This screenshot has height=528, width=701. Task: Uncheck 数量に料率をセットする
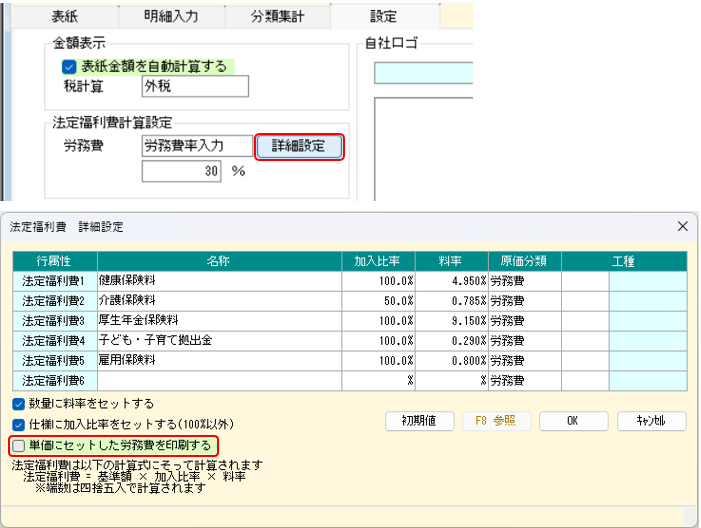click(x=19, y=404)
